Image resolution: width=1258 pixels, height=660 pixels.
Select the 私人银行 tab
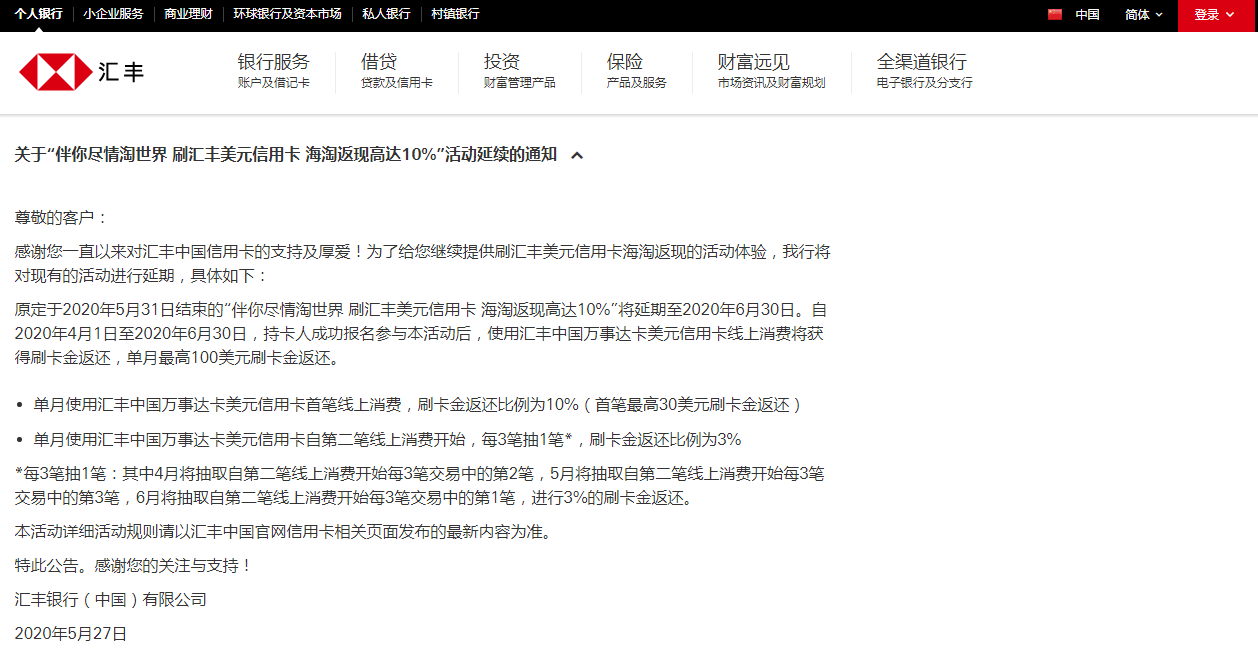[386, 14]
